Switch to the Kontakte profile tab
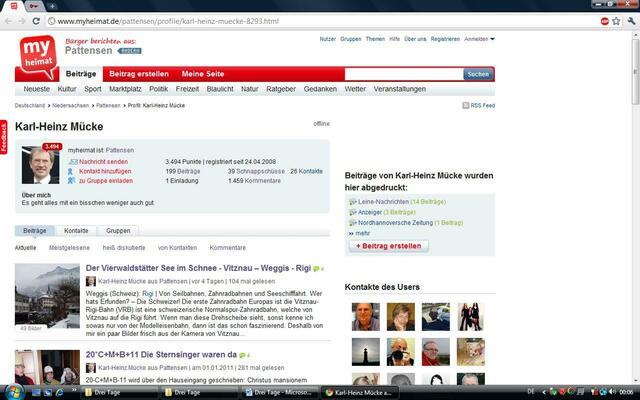Screen dimensions: 640x400 [x=76, y=231]
